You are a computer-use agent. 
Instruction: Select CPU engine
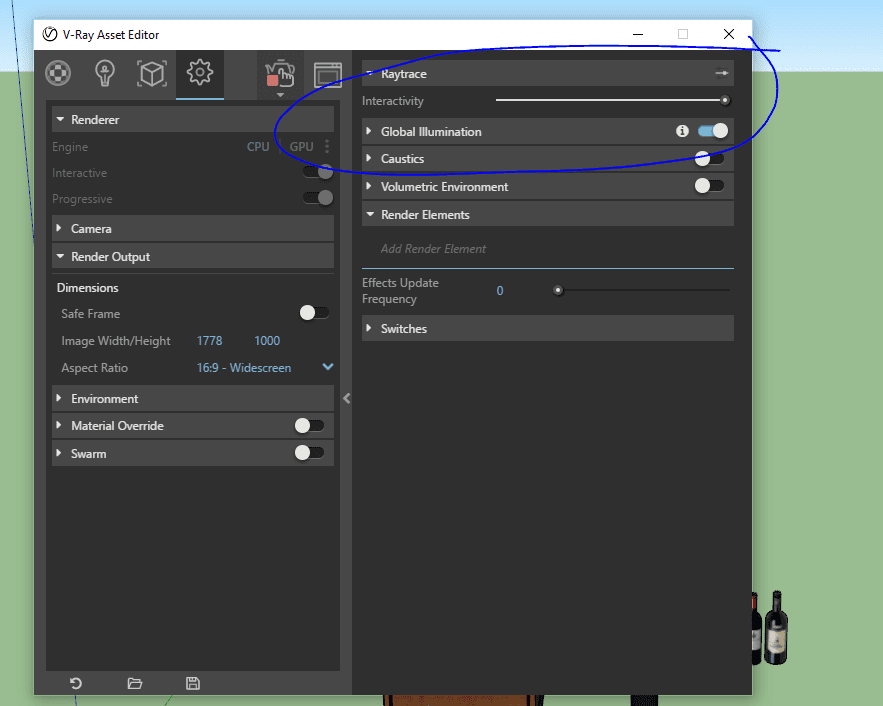258,146
